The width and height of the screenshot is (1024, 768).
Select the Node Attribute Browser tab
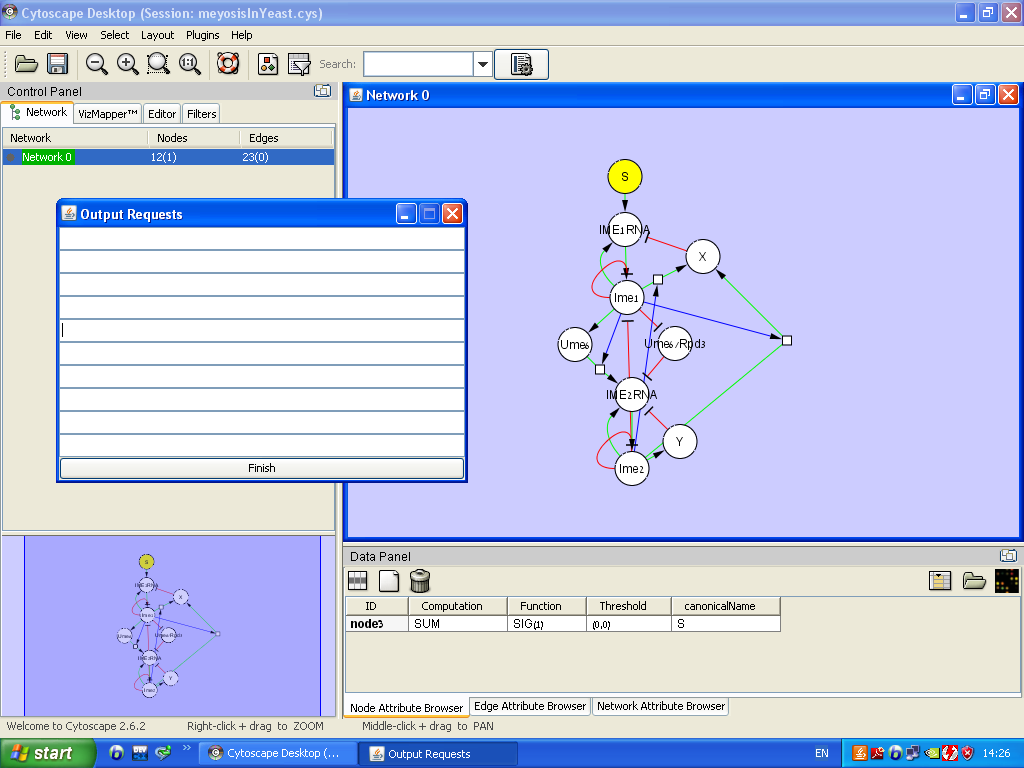click(406, 707)
